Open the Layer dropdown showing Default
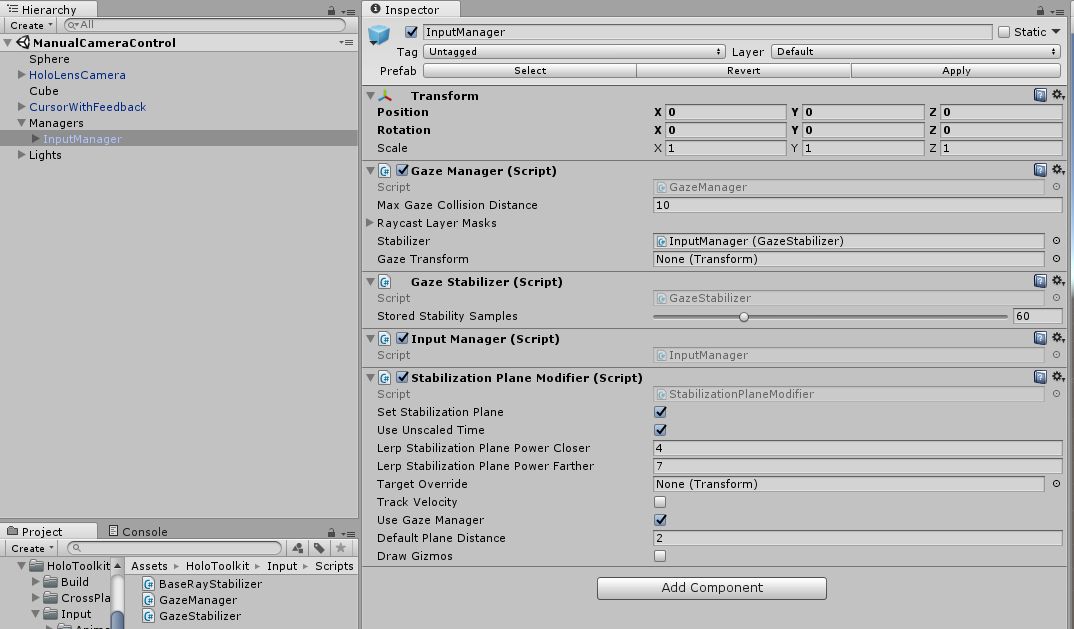Viewport: 1074px width, 629px height. coord(914,51)
